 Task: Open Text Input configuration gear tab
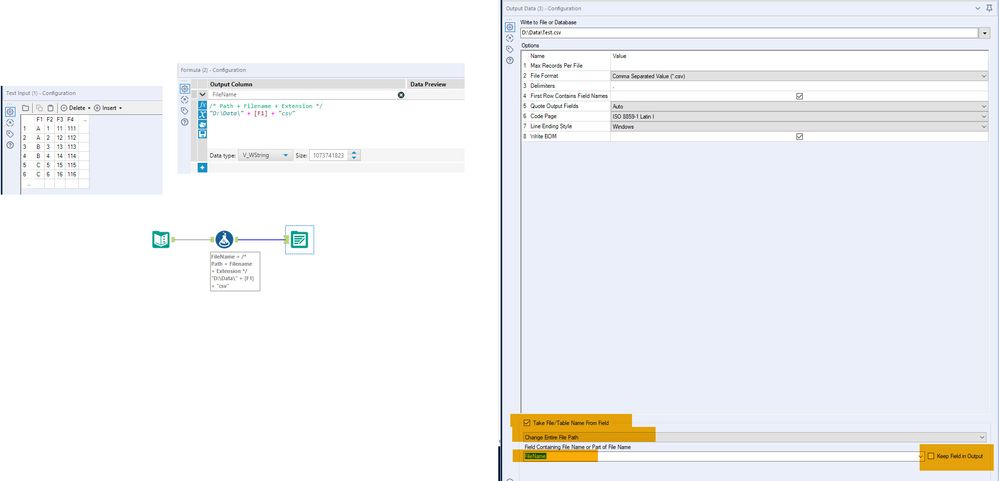pos(10,111)
